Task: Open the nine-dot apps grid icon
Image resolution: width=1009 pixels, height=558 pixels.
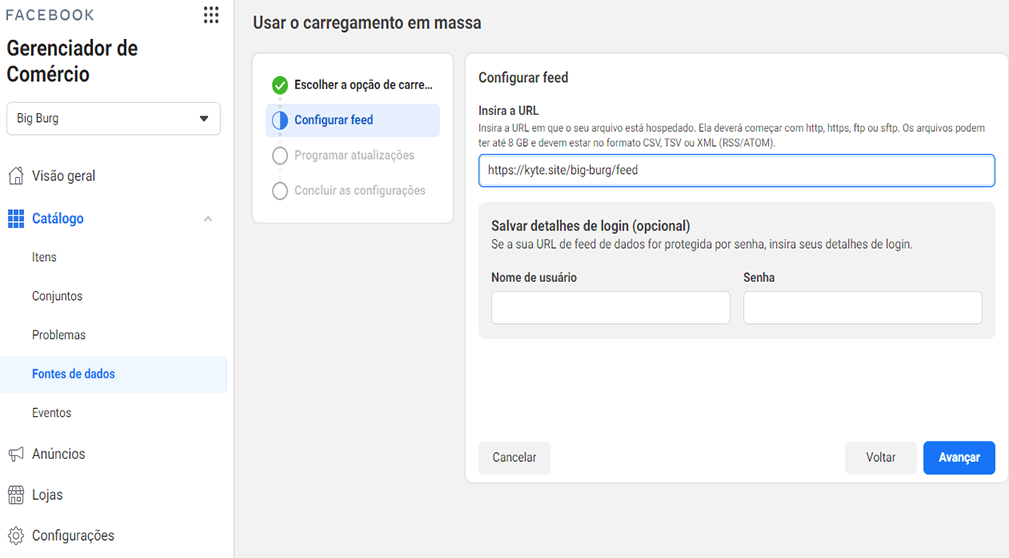Action: [x=211, y=15]
